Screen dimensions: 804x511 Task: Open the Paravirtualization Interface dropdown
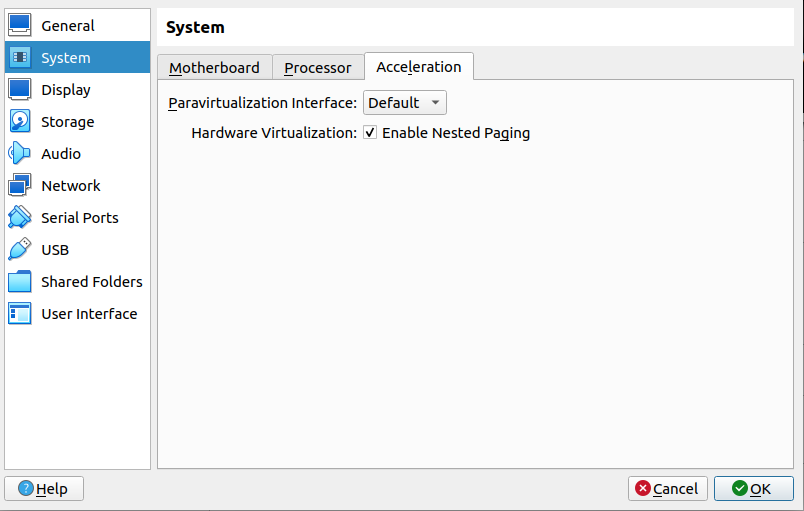(x=404, y=103)
